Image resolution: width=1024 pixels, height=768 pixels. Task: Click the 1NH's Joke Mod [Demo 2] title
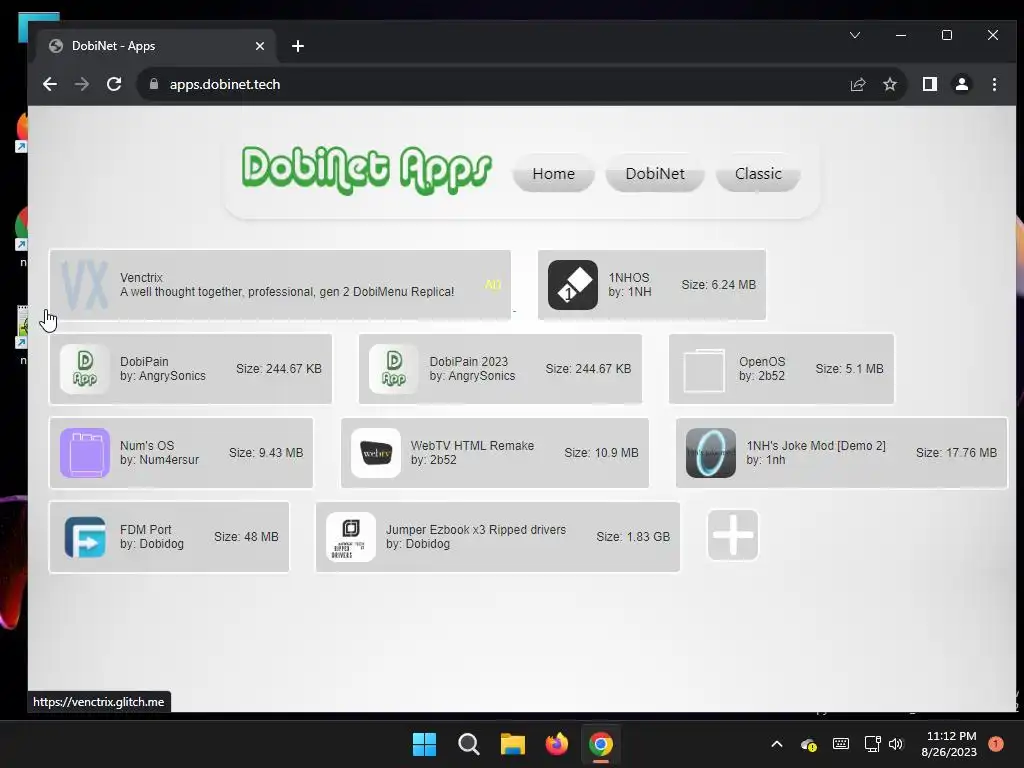coord(816,446)
